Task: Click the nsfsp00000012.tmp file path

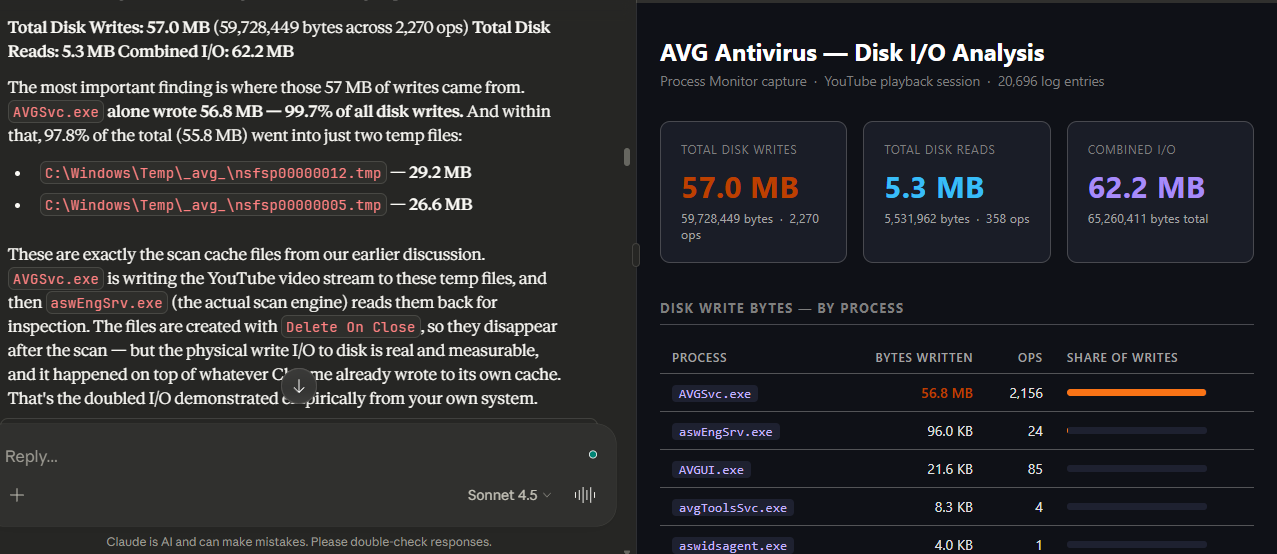Action: [213, 173]
